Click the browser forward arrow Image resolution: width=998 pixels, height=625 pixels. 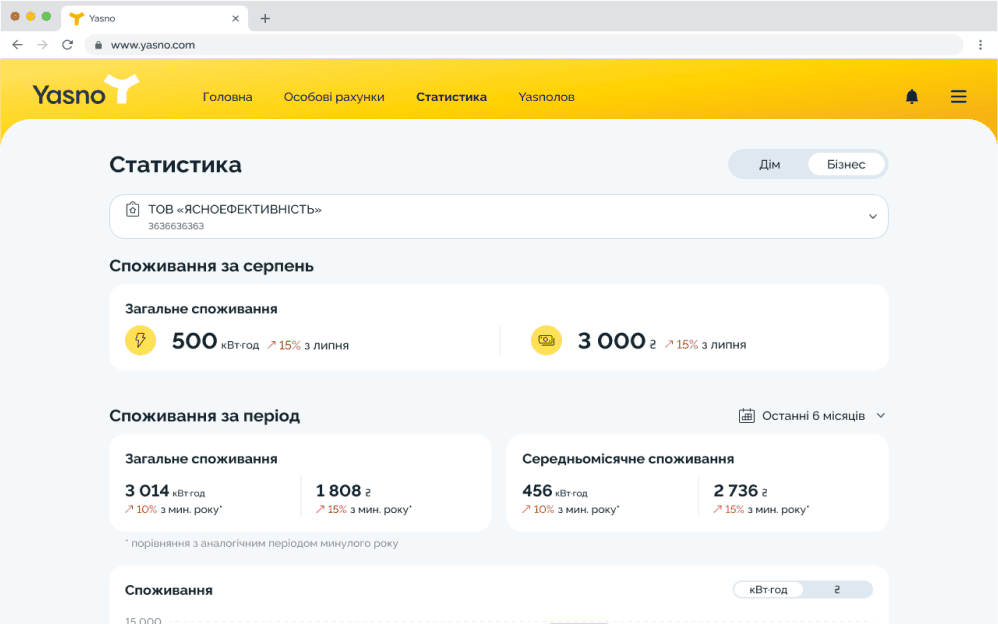coord(42,45)
